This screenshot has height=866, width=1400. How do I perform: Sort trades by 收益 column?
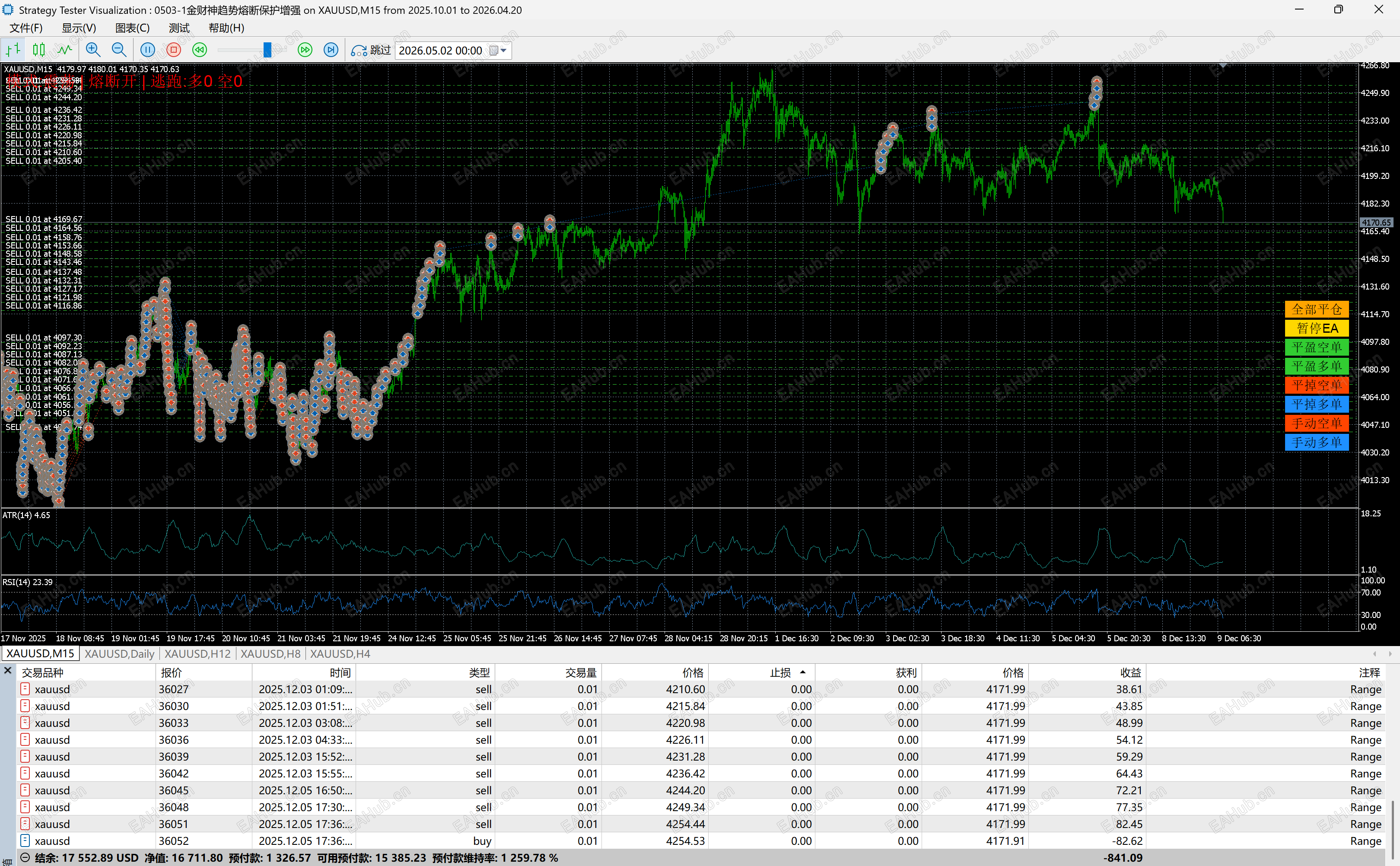tap(1087, 672)
